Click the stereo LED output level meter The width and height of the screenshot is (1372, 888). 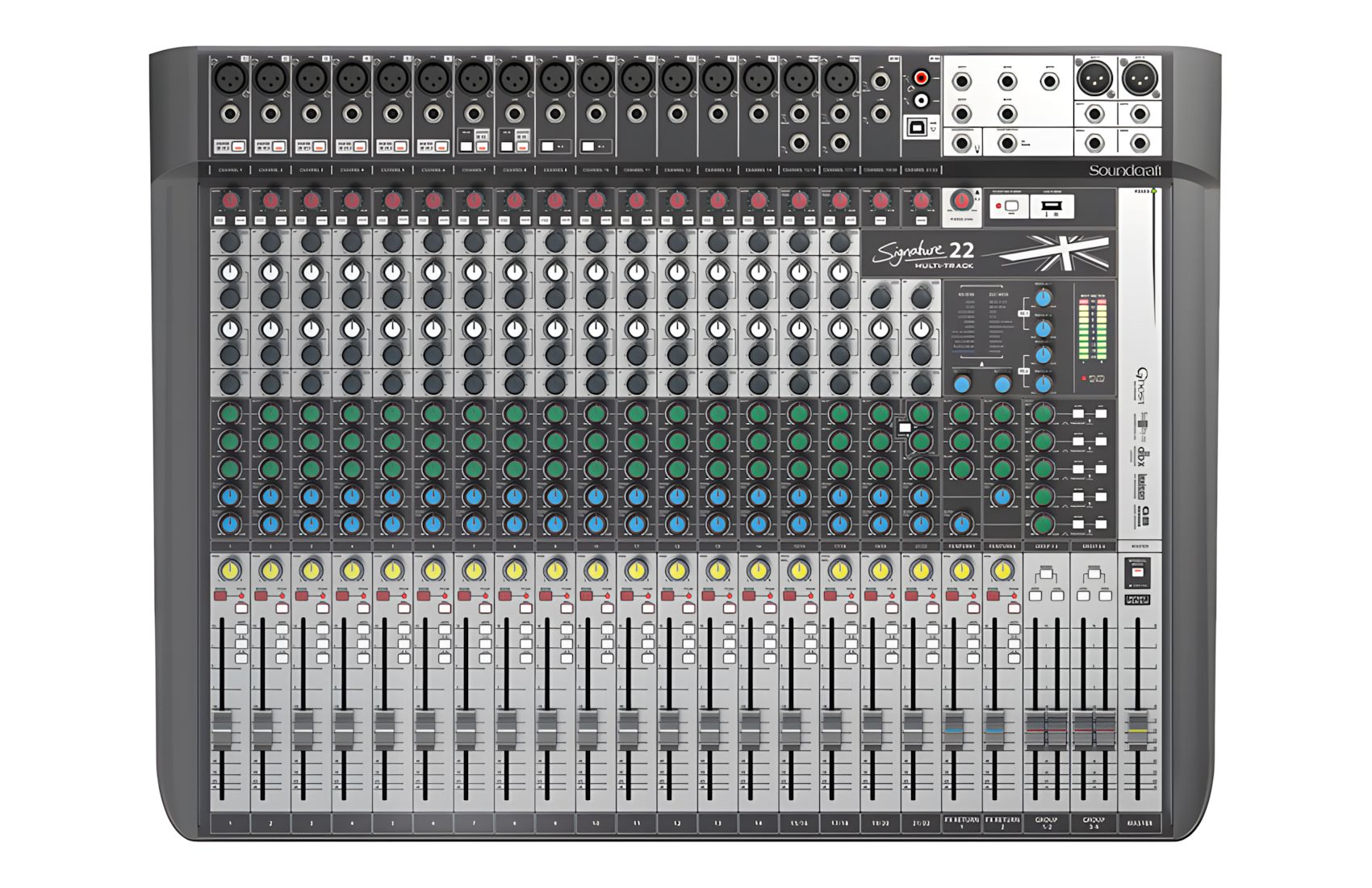pyautogui.click(x=1093, y=329)
